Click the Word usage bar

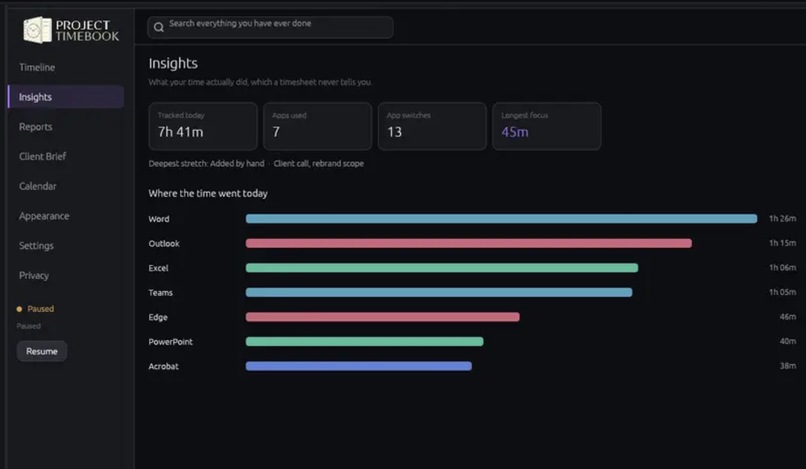point(501,219)
